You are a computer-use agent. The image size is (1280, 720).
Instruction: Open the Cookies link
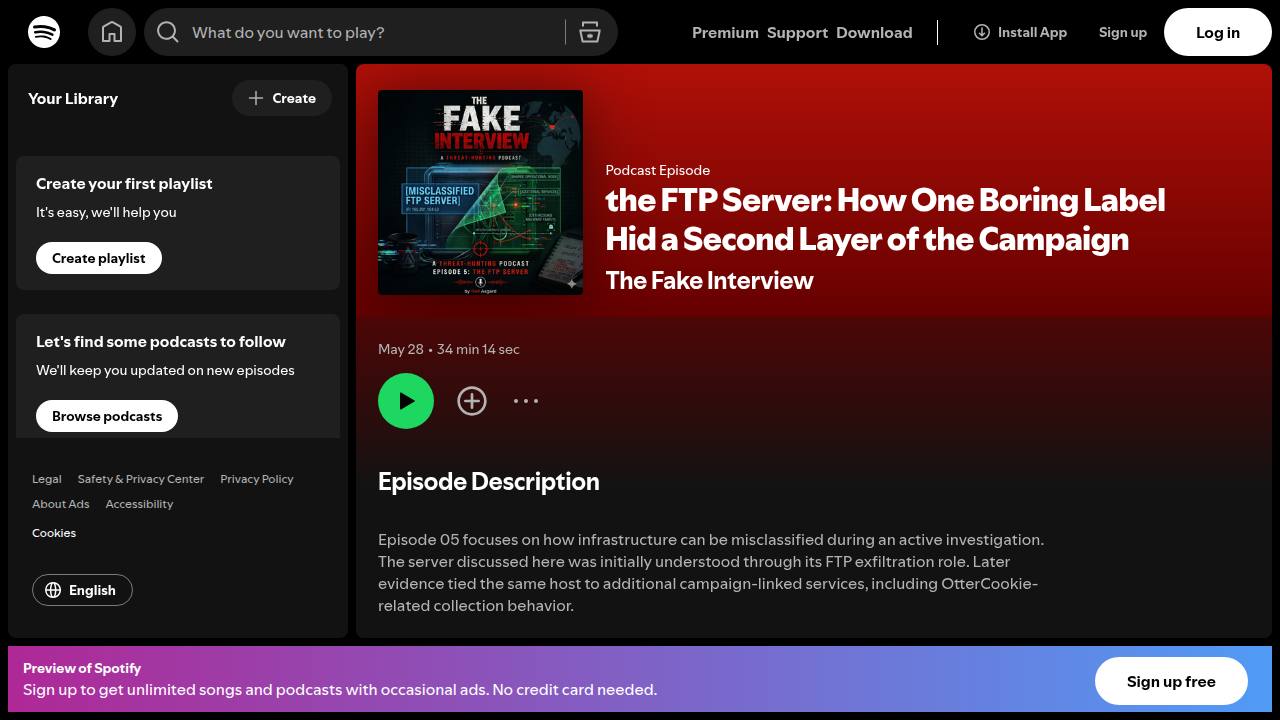54,533
